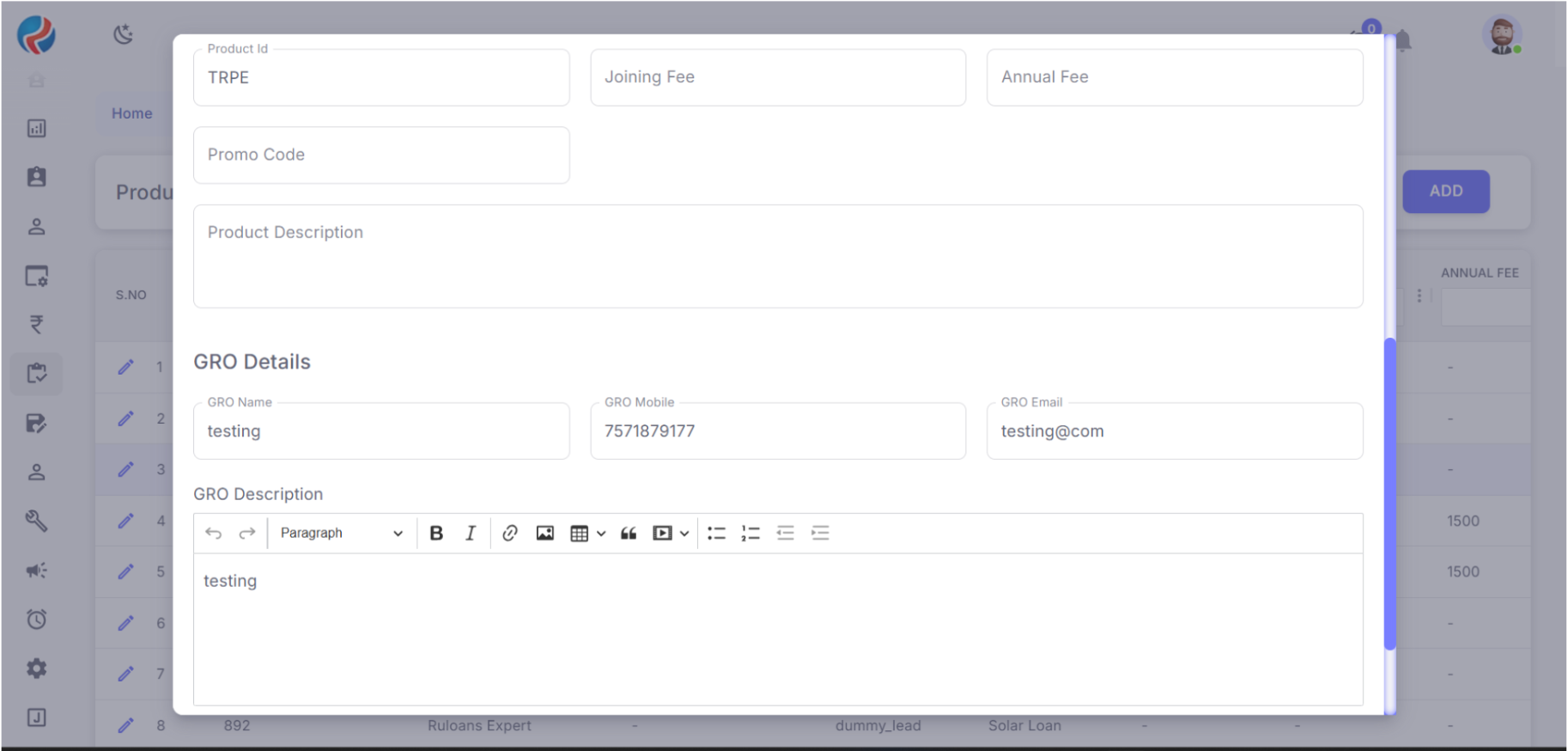The width and height of the screenshot is (1568, 751).
Task: Open the notifications bell
Action: [x=1403, y=40]
